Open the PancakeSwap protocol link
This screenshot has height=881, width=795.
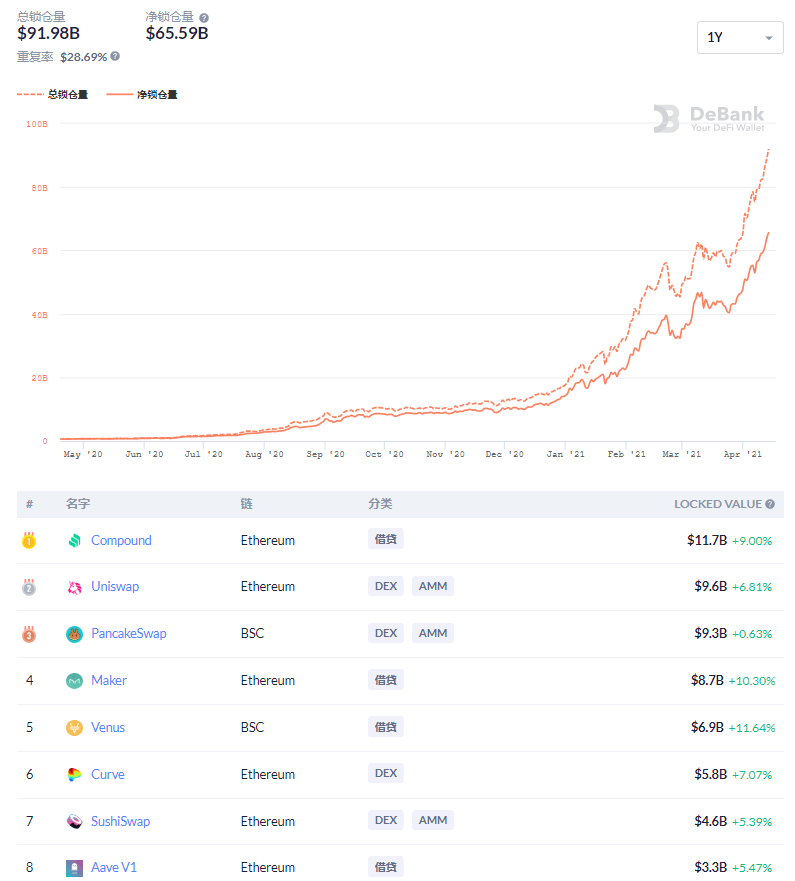[x=129, y=634]
